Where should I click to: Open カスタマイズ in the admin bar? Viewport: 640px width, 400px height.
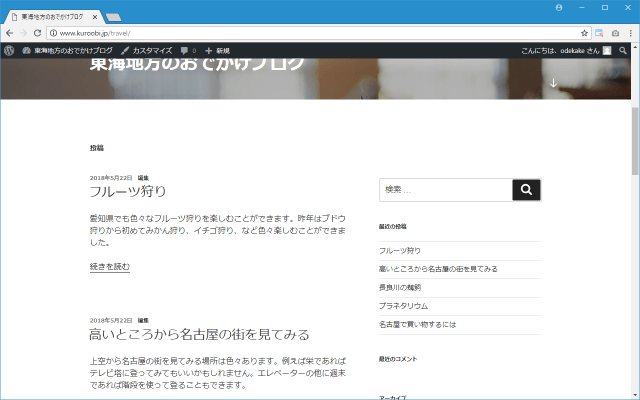(147, 51)
